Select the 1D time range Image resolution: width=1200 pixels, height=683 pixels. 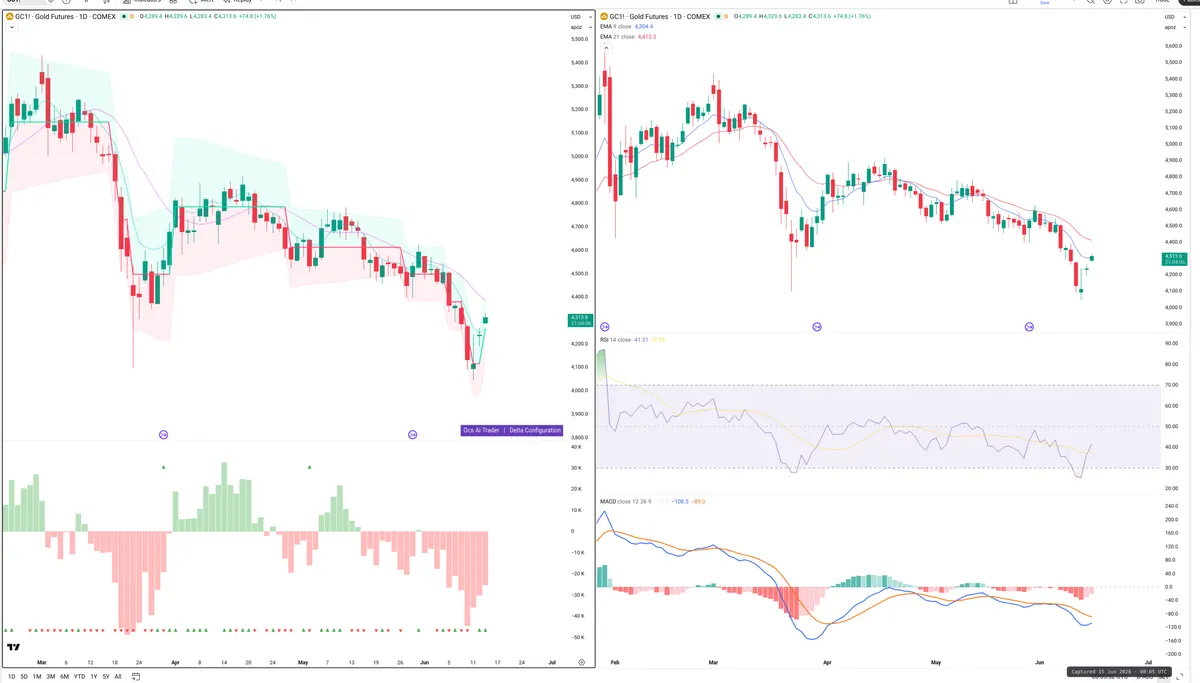[11, 677]
